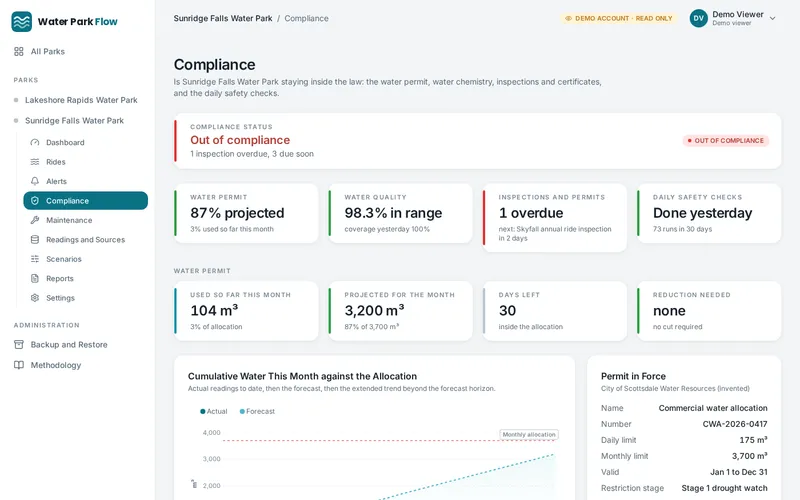Image resolution: width=800 pixels, height=500 pixels.
Task: Open Readings and Sources page
Action: point(86,239)
